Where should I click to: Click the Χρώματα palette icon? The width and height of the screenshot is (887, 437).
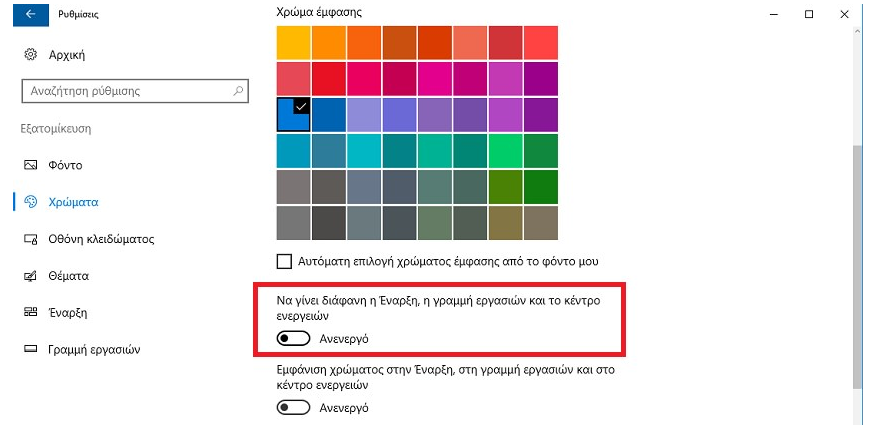30,202
